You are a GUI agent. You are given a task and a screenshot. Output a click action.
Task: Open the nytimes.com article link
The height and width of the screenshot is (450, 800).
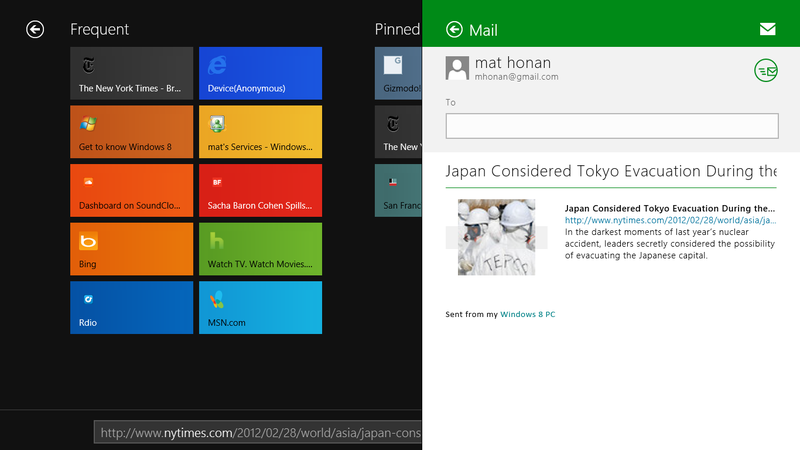pyautogui.click(x=670, y=220)
